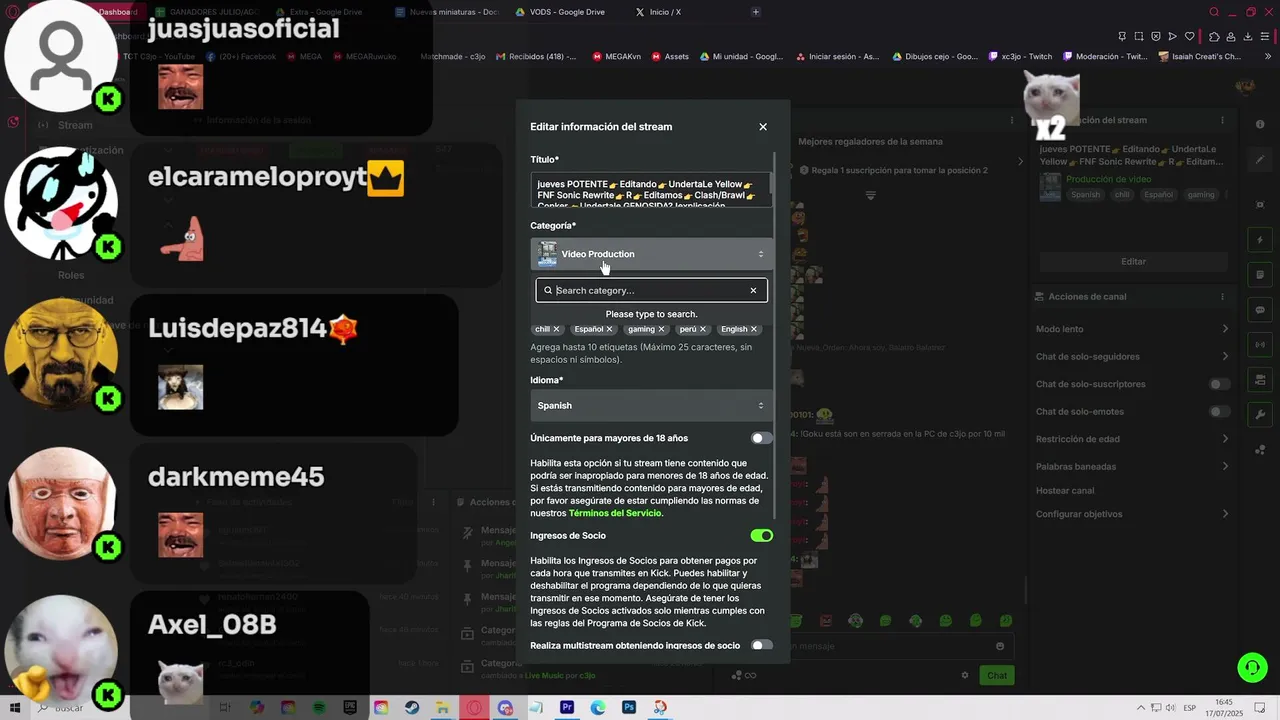Click the lightning bolt icon in right sidebar

(1260, 240)
